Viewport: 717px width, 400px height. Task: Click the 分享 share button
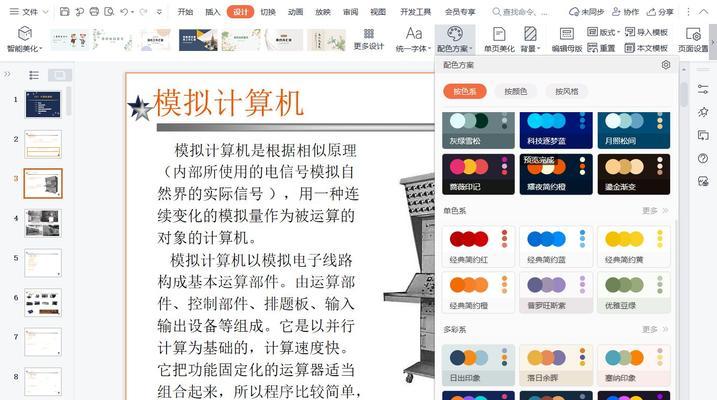(660, 12)
